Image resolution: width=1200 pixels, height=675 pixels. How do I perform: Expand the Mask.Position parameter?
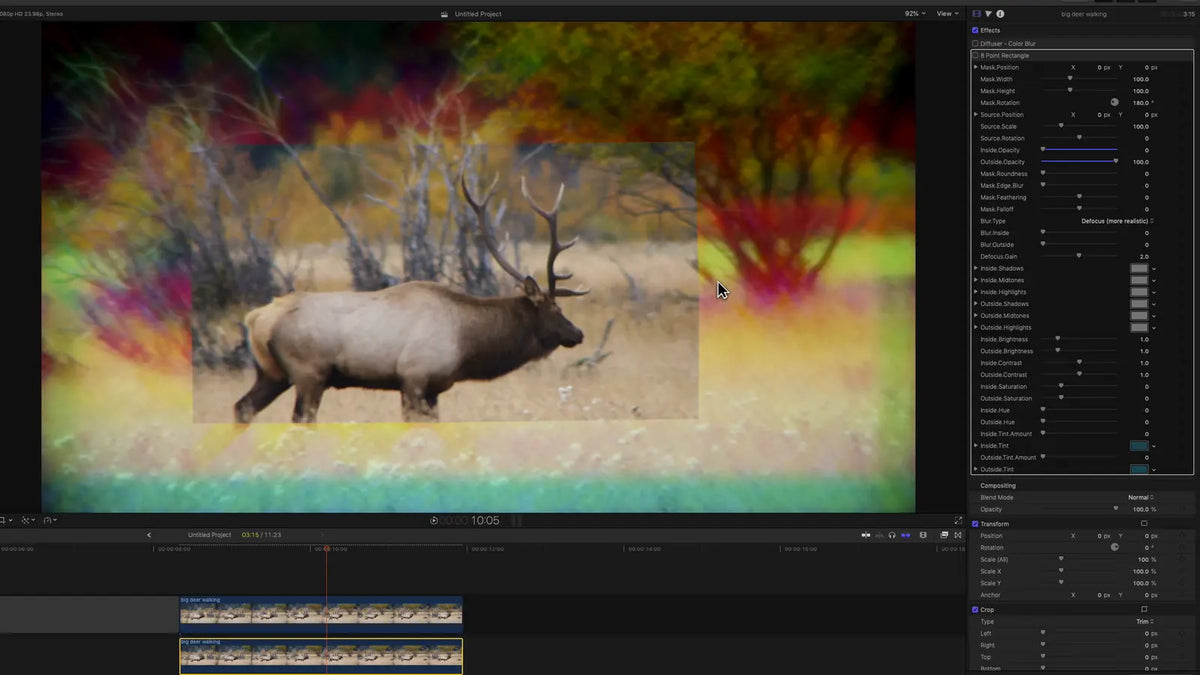976,67
